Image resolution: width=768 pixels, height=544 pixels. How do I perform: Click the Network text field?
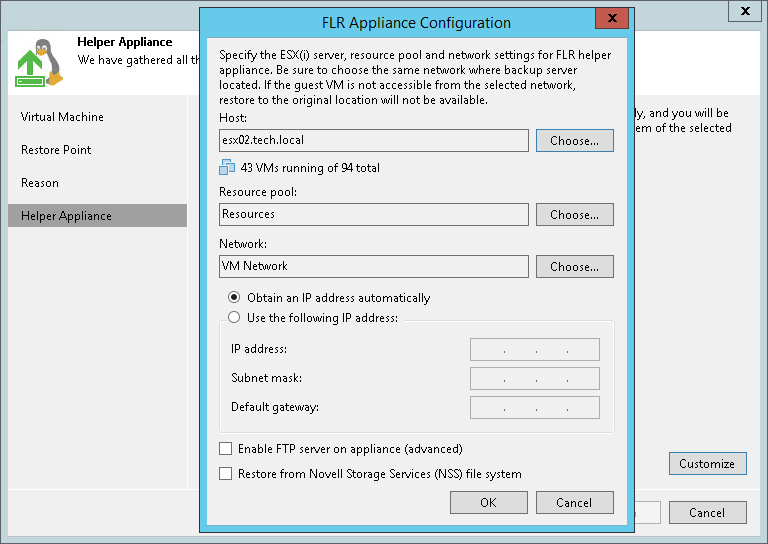click(x=373, y=267)
